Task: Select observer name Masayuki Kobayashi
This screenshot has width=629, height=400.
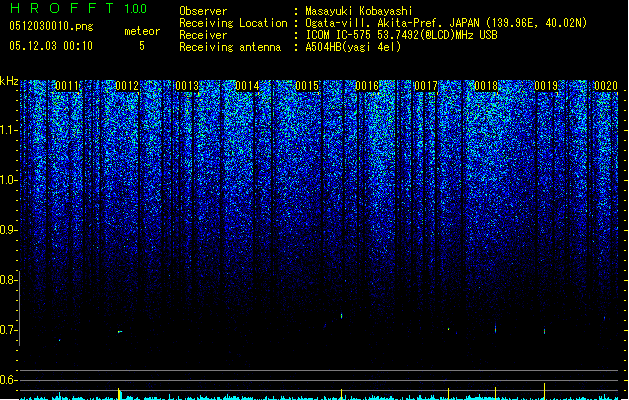Action: pos(359,11)
